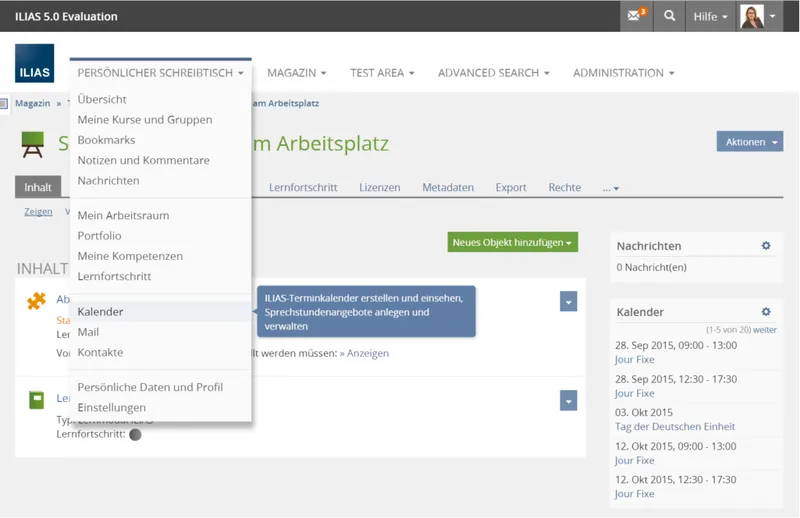Click the green learning module book icon

37,400
